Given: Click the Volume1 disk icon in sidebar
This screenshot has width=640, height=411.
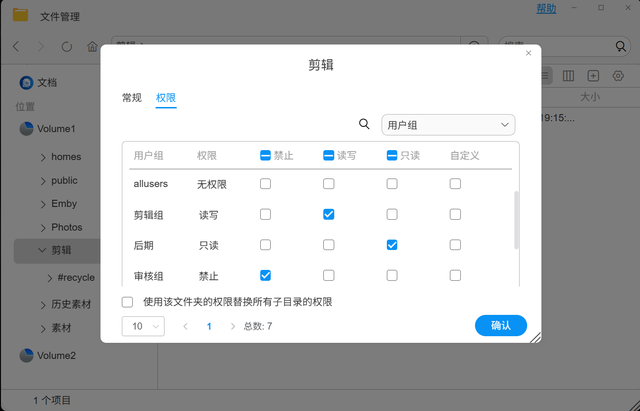Looking at the screenshot, I should pyautogui.click(x=27, y=129).
